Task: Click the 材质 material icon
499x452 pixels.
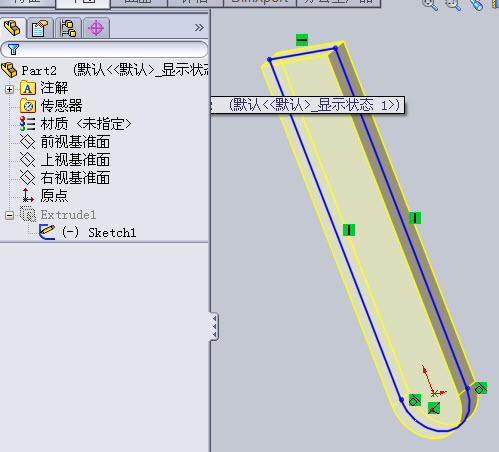Action: pyautogui.click(x=27, y=124)
